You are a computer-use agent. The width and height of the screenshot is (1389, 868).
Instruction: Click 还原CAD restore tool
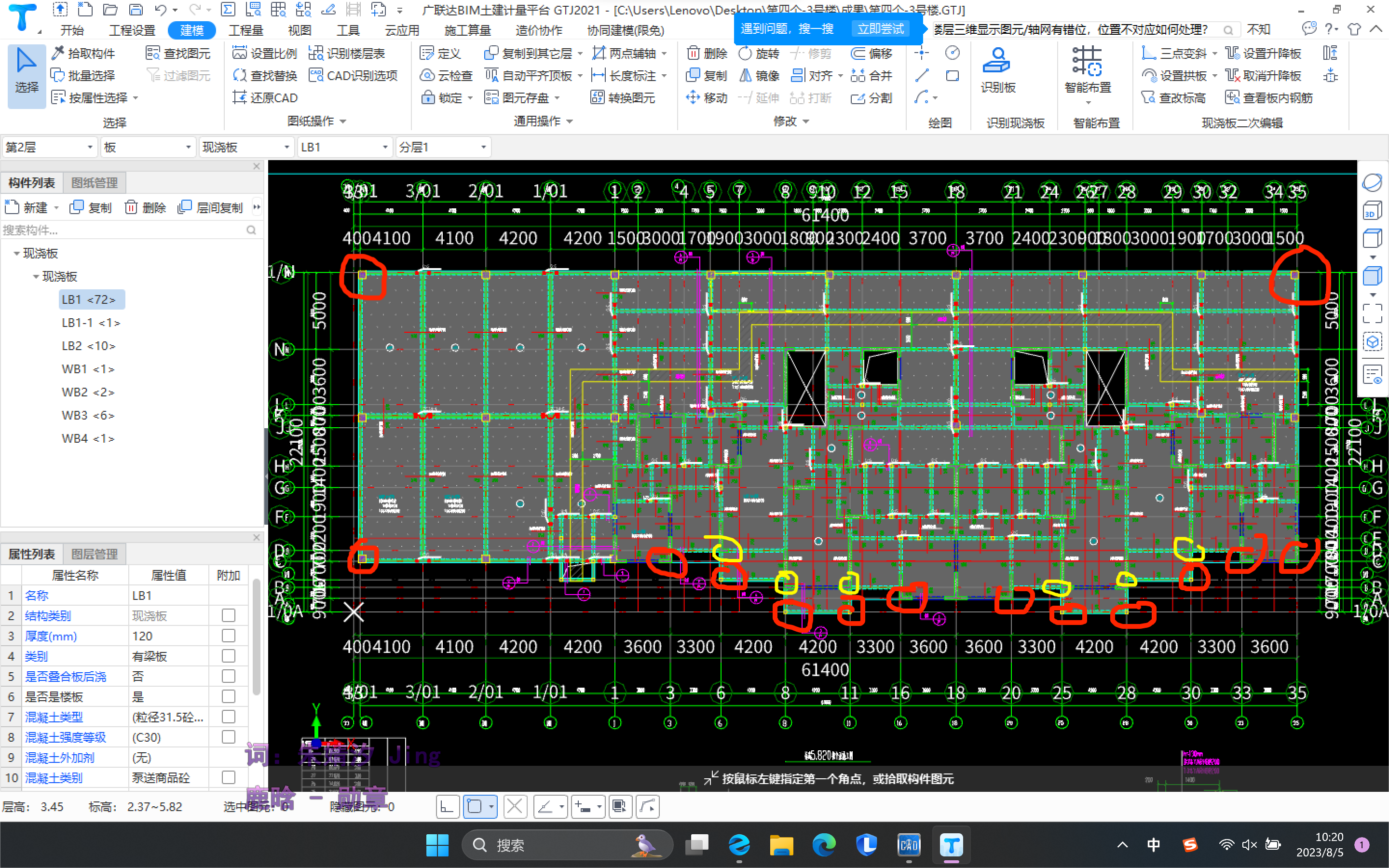tap(265, 97)
